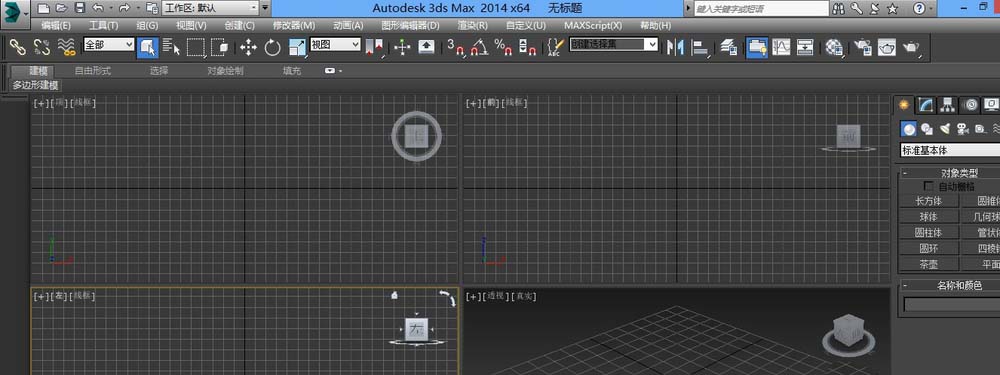Click Edit Named Selection Sets icon
This screenshot has width=1000, height=375.
[x=555, y=47]
